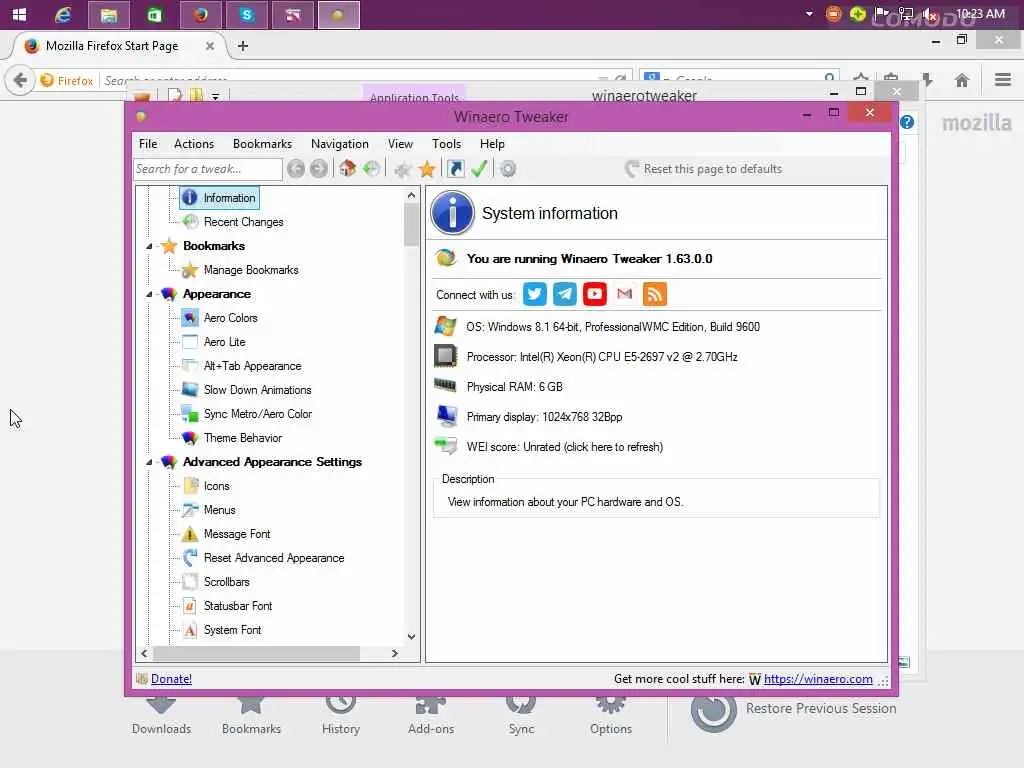Click the export shortcut toolbar icon
Image resolution: width=1024 pixels, height=768 pixels.
[456, 169]
